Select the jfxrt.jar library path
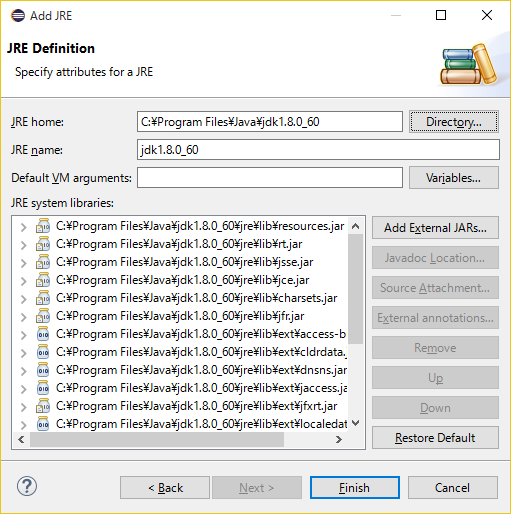This screenshot has width=511, height=514. tap(196, 406)
